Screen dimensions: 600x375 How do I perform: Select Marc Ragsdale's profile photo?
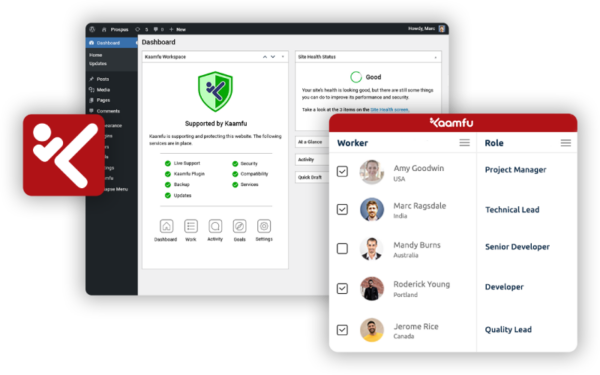click(372, 209)
